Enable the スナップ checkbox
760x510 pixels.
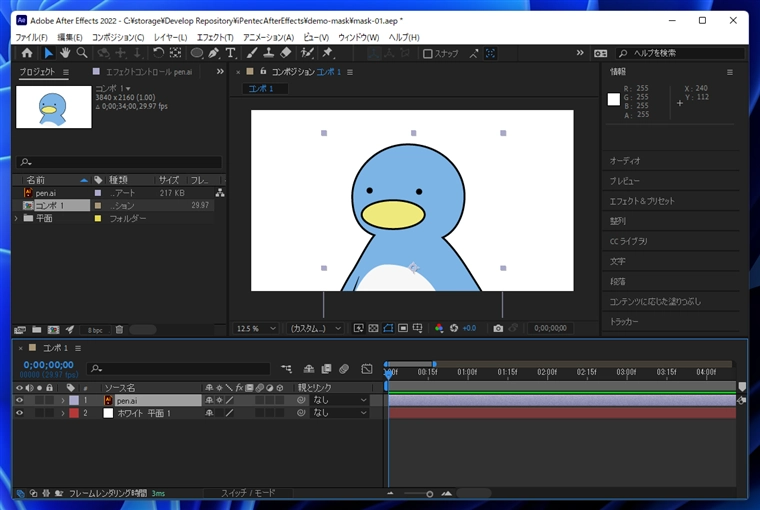pyautogui.click(x=428, y=54)
